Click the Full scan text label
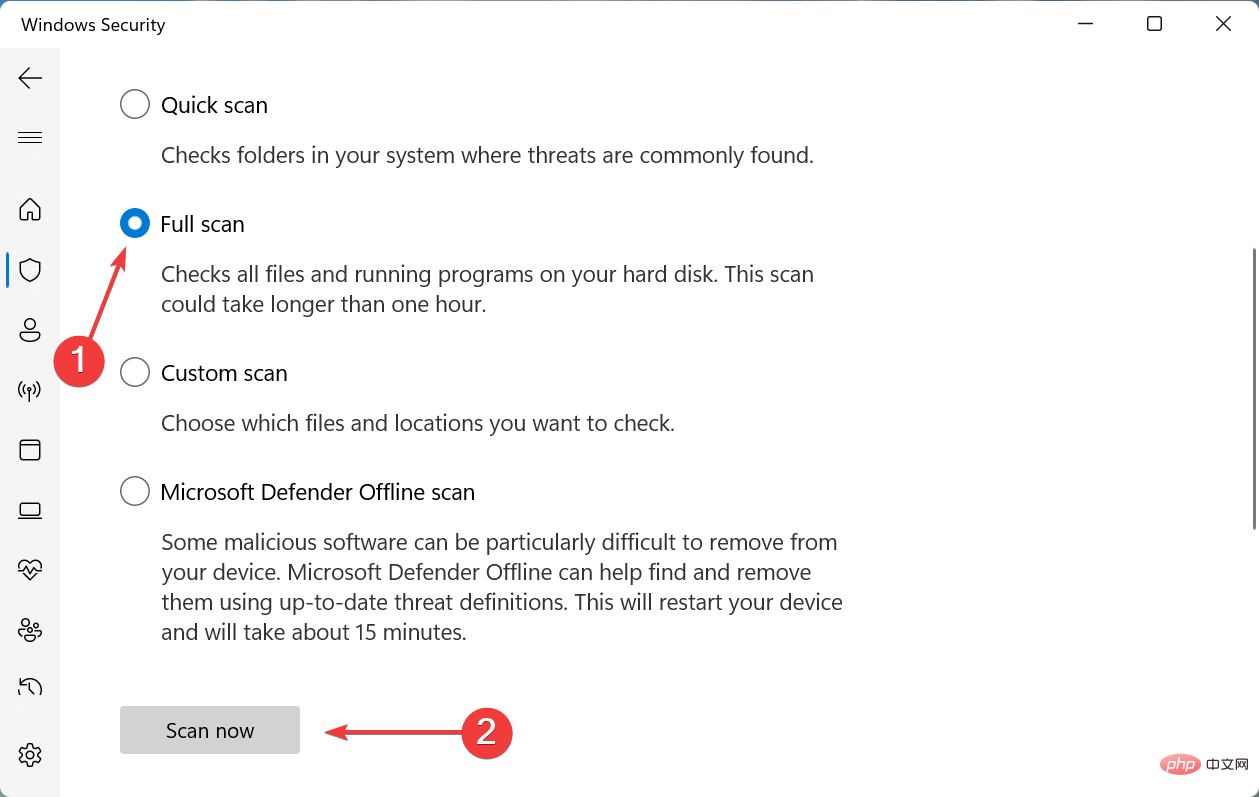 (x=202, y=223)
